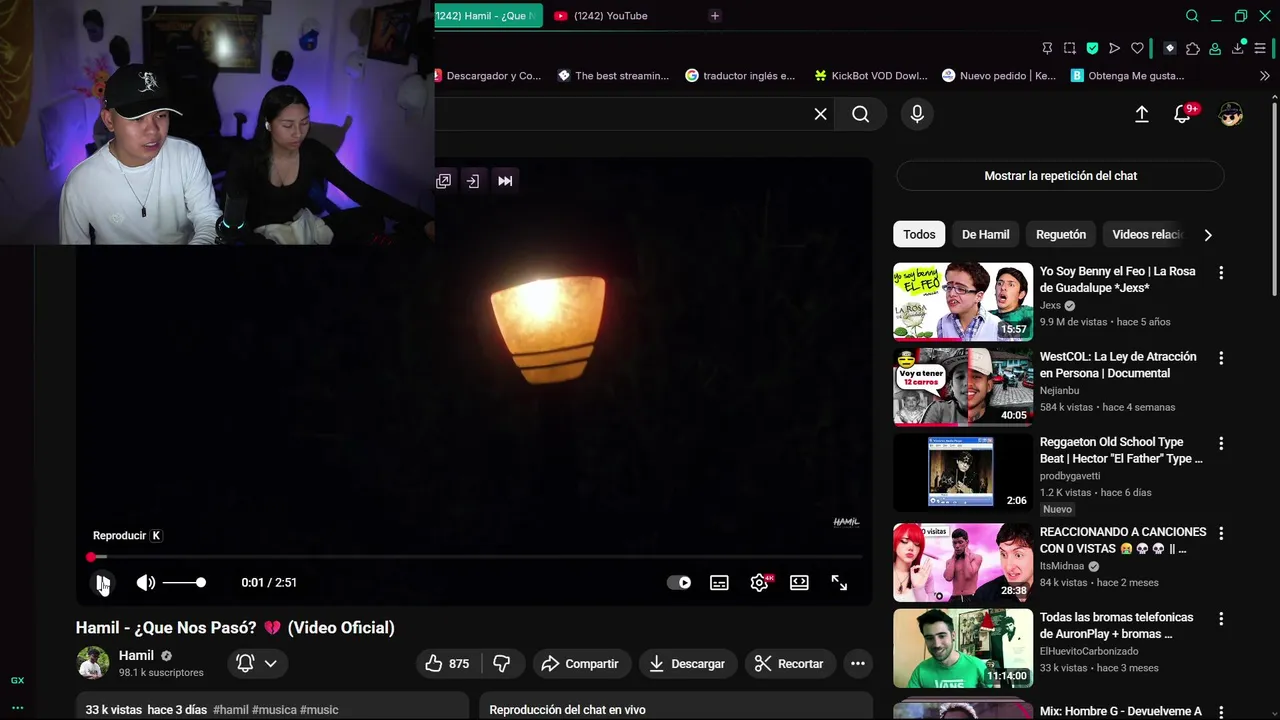The image size is (1280, 720).
Task: Open more actions three-dot menu under video
Action: pos(857,664)
